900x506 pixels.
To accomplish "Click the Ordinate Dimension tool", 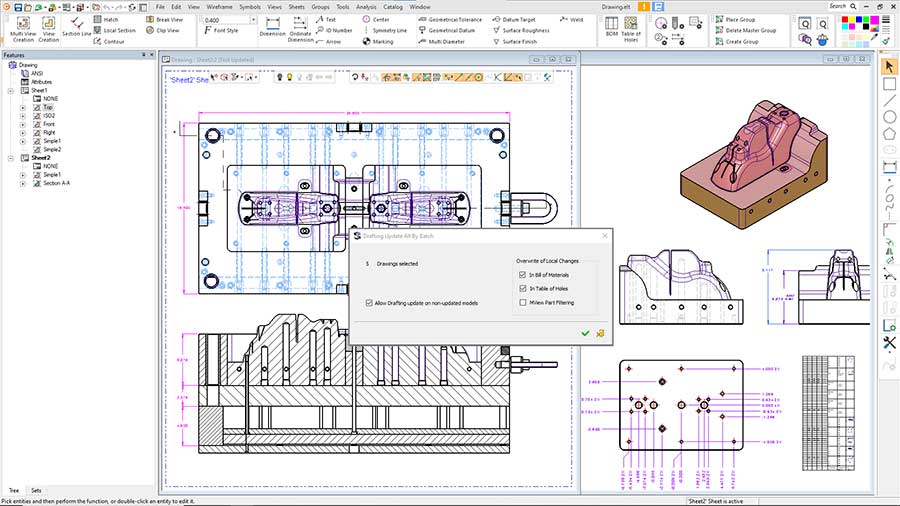I will tap(301, 24).
